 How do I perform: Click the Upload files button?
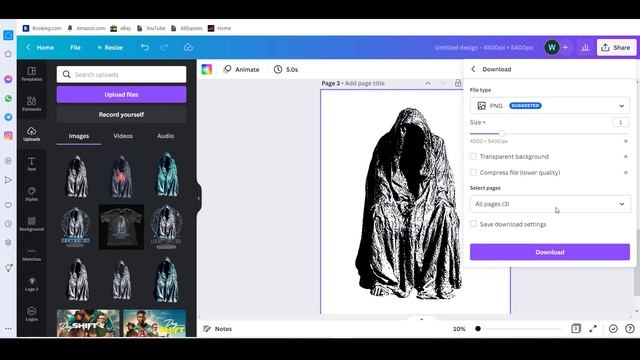(x=121, y=94)
